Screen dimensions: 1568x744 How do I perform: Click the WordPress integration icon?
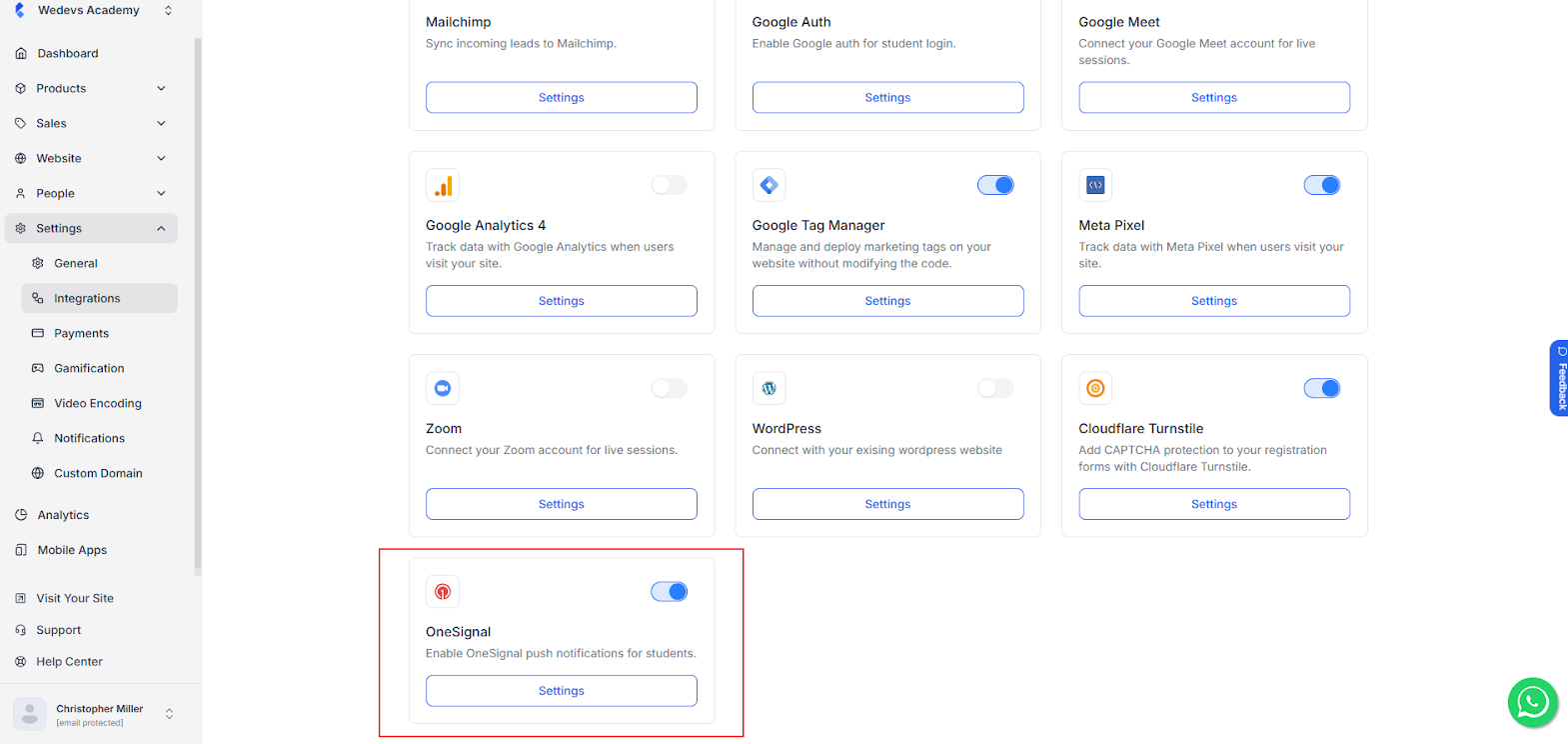769,389
